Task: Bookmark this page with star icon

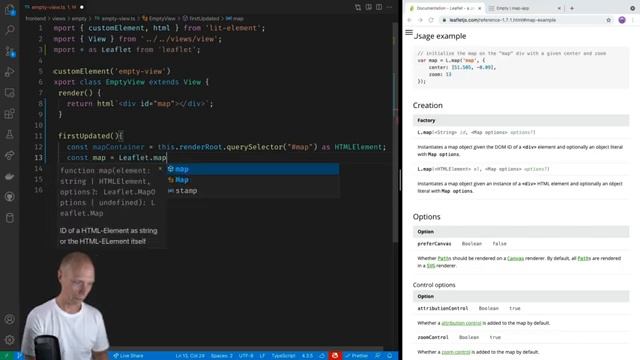Action: (609, 20)
